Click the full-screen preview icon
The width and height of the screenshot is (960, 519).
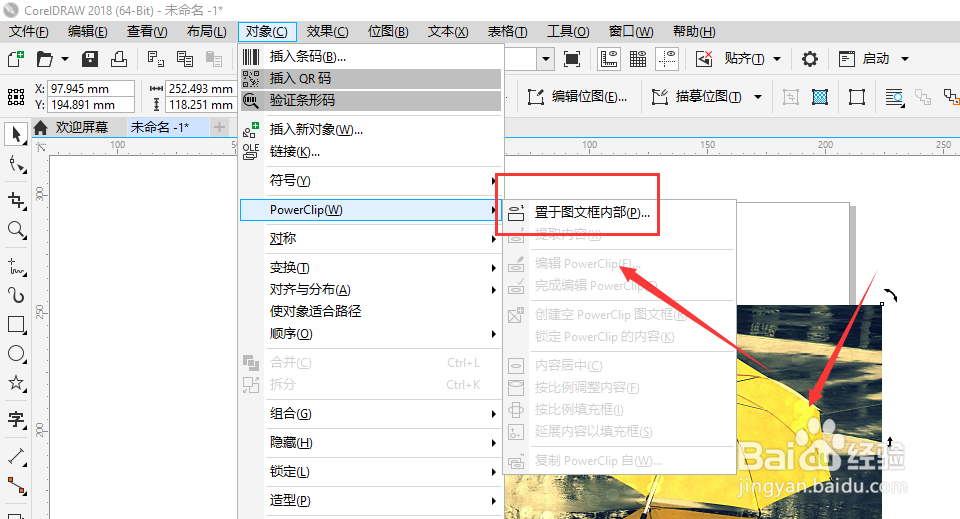click(572, 59)
